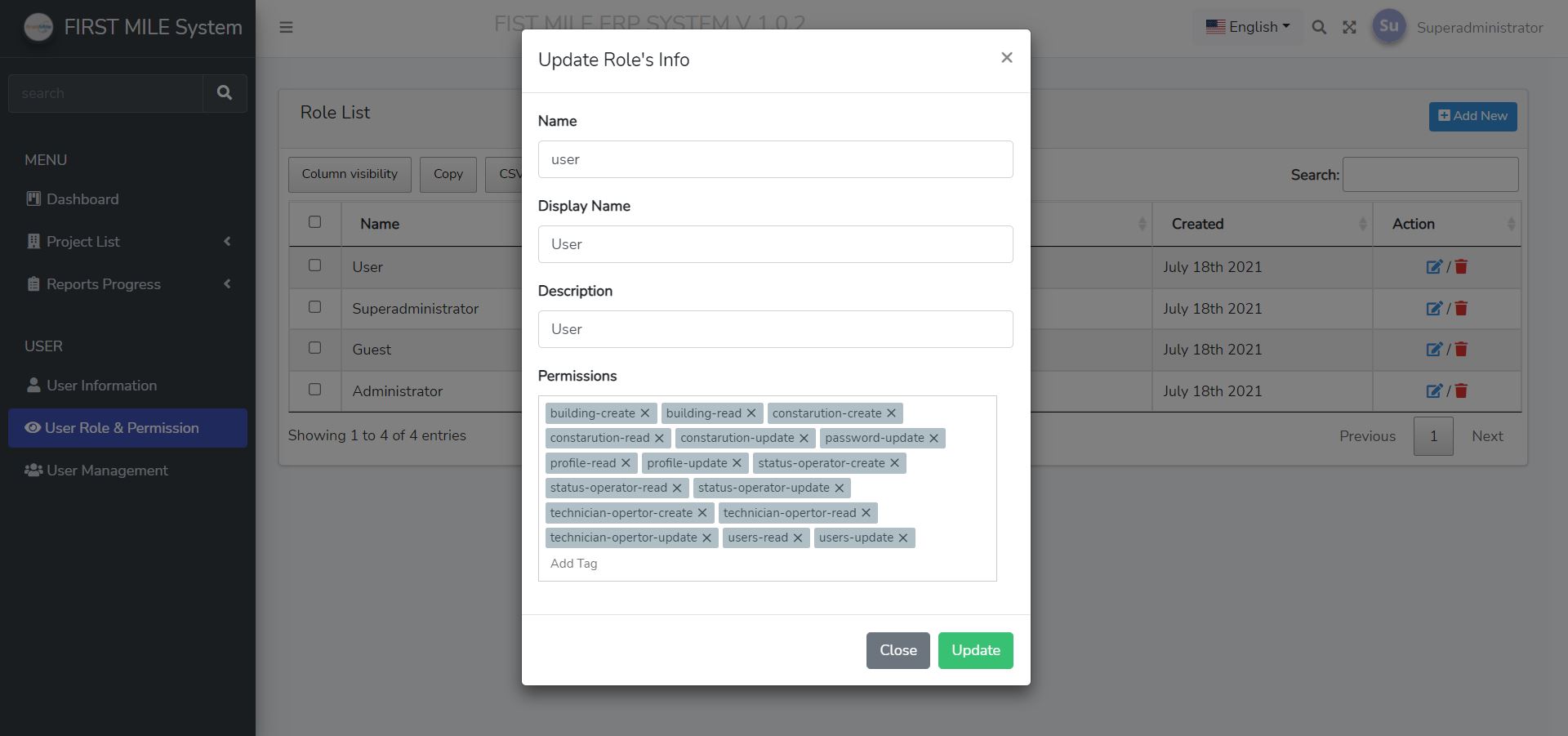Click the delete icon for the Administrator role
This screenshot has height=736, width=1568.
tap(1461, 390)
